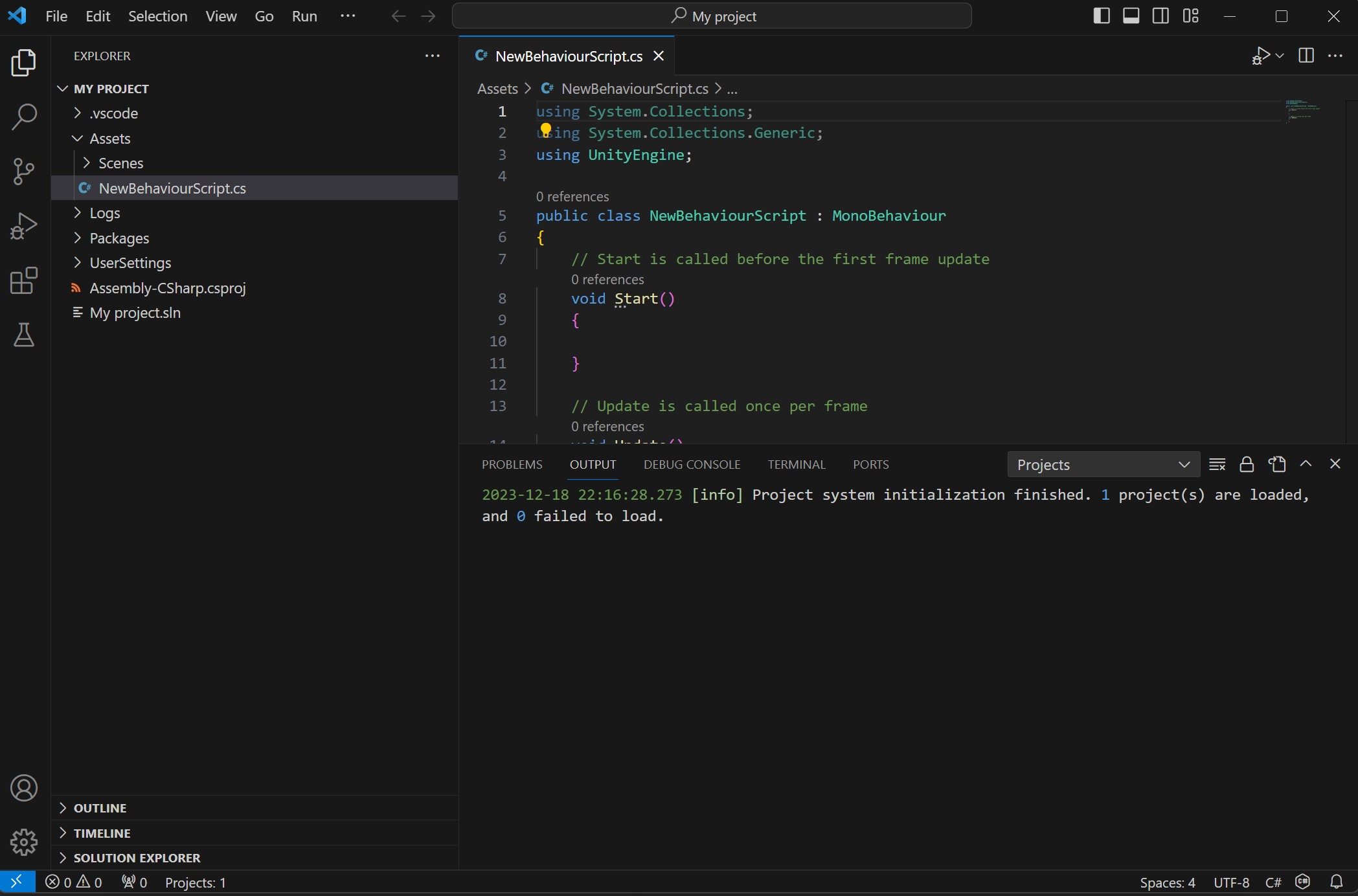Open the Run menu

coord(304,16)
